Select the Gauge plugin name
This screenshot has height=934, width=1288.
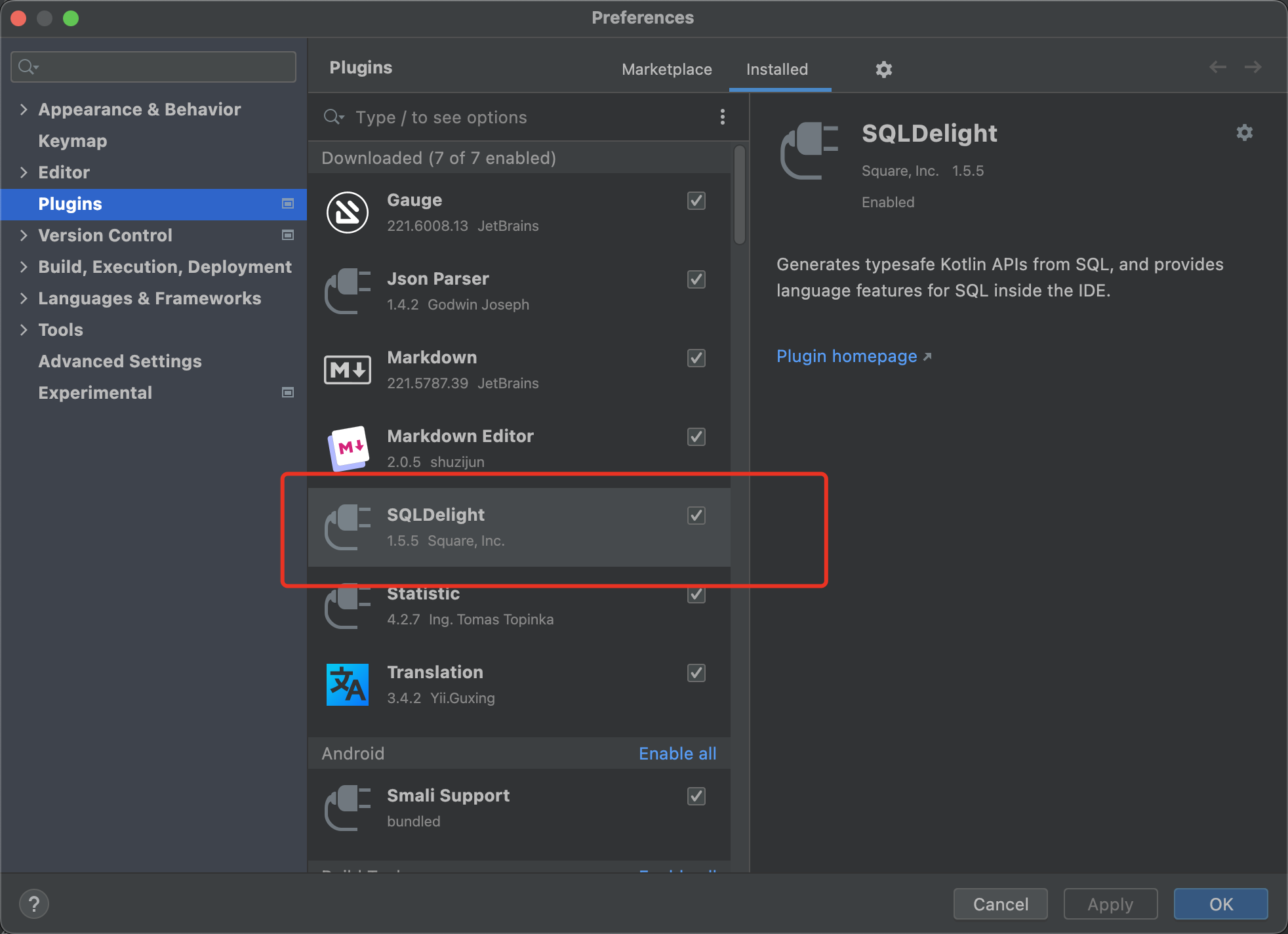414,200
